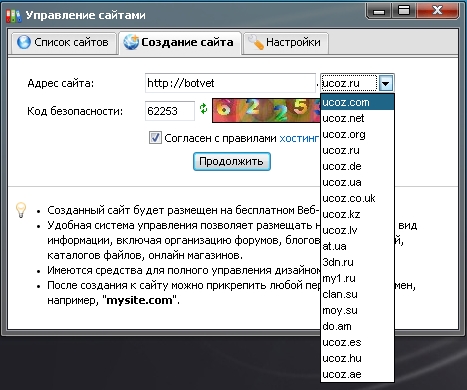Collapse the domain dropdown with the arrow button
467x390 pixels.
point(386,83)
